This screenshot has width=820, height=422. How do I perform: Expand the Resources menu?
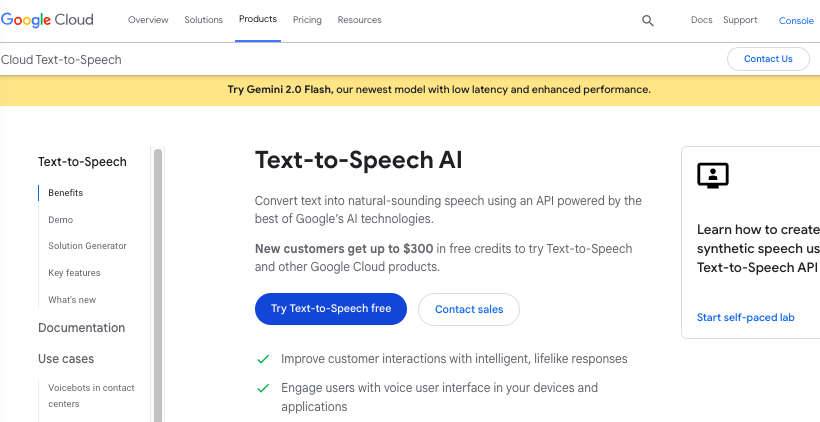point(359,20)
